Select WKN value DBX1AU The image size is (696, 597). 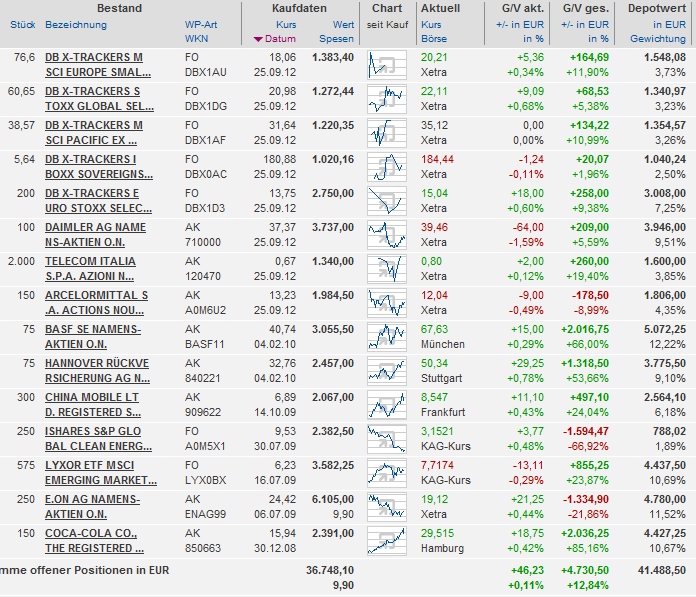point(206,72)
